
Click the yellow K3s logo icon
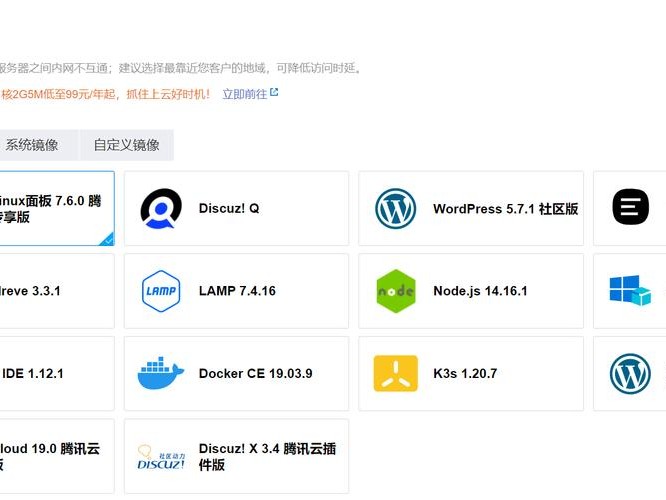(x=395, y=373)
